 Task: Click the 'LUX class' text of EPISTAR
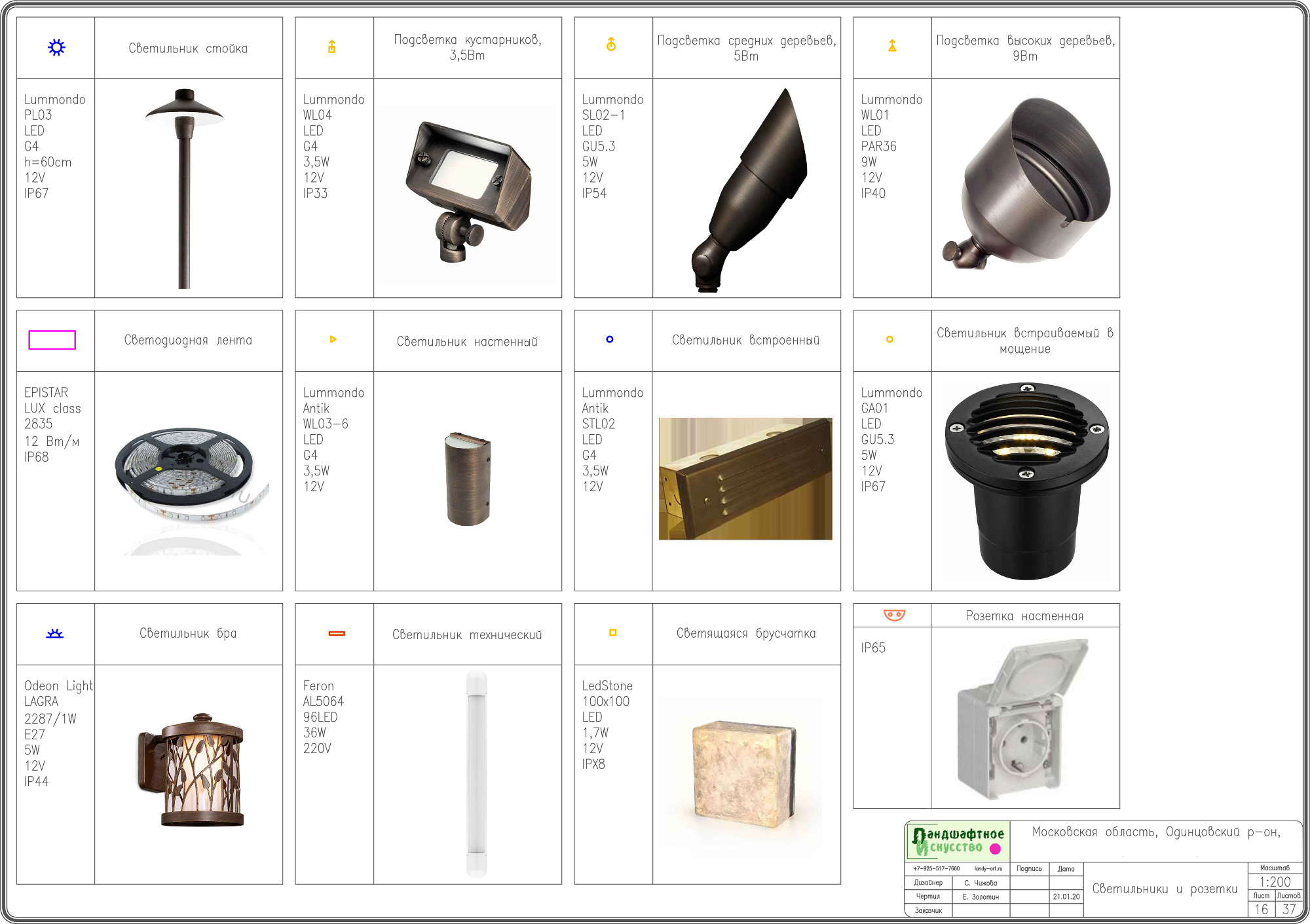(x=52, y=408)
